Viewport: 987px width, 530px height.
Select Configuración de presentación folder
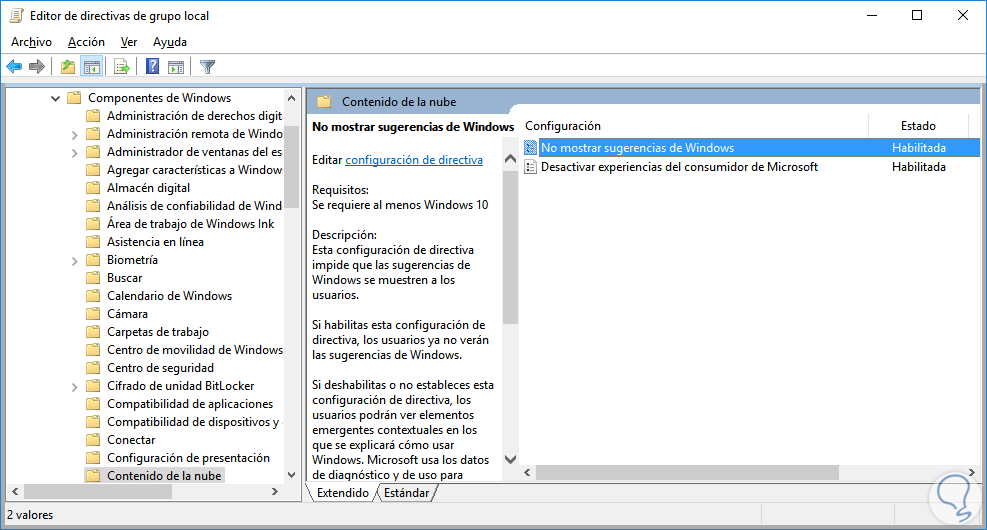(188, 458)
